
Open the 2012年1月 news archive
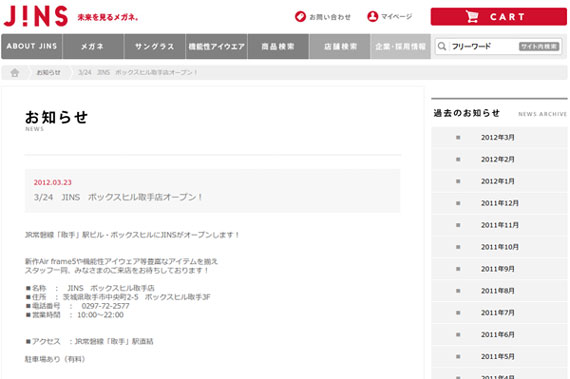pyautogui.click(x=499, y=181)
